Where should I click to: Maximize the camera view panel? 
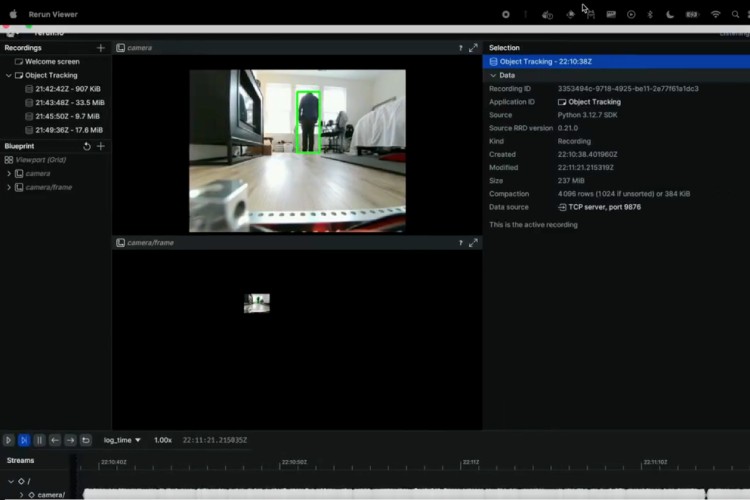(473, 48)
